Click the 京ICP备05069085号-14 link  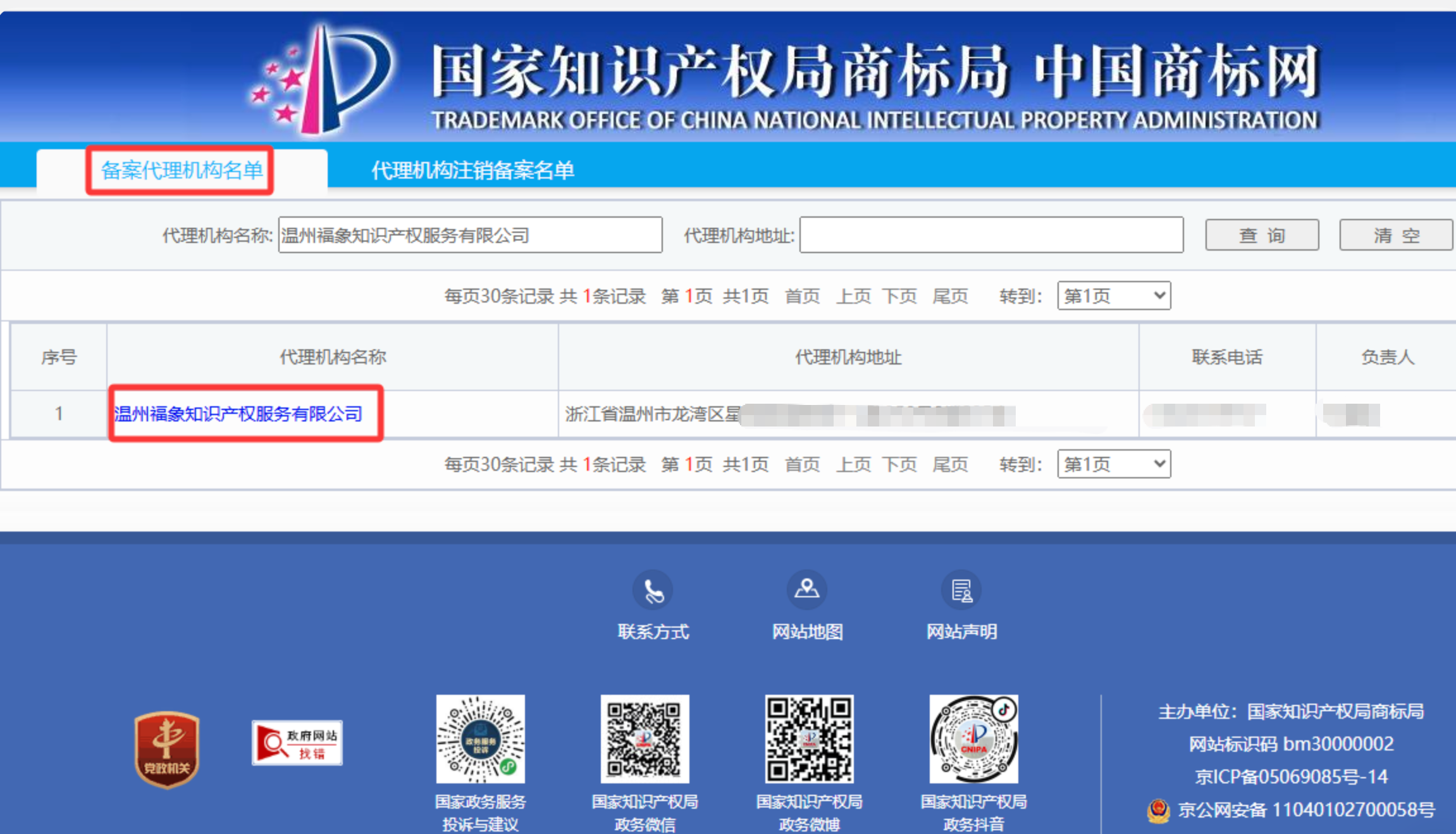click(x=1291, y=776)
